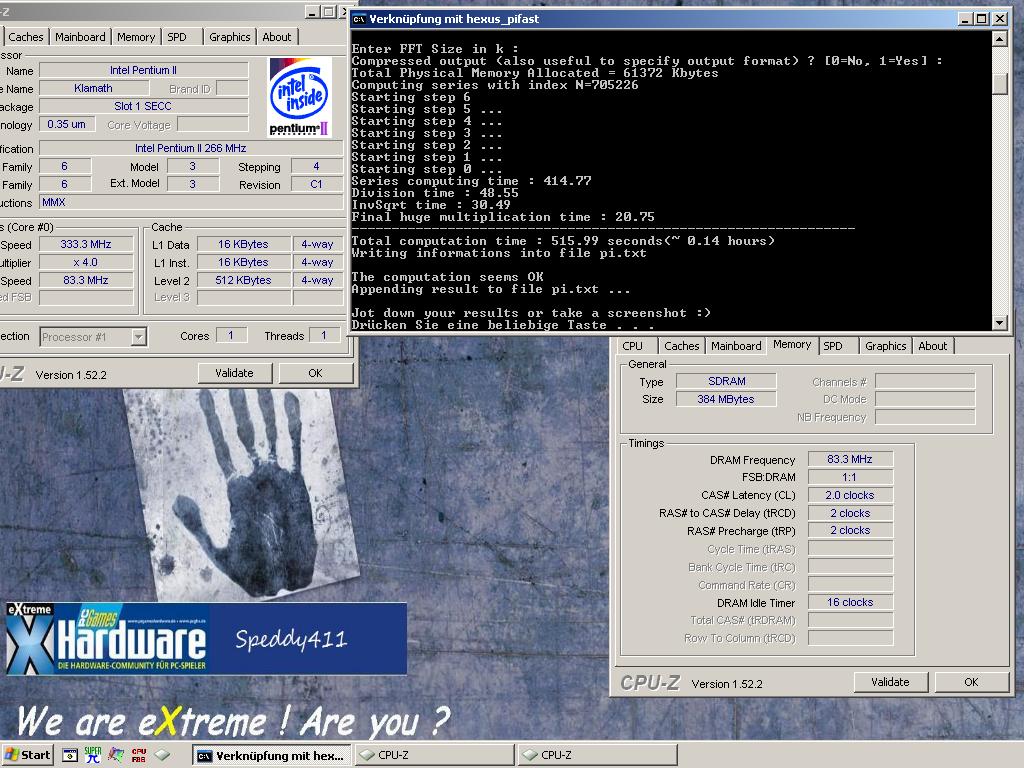Image resolution: width=1024 pixels, height=768 pixels.
Task: Launch CPU FSB tool from quick launch
Action: [x=138, y=755]
